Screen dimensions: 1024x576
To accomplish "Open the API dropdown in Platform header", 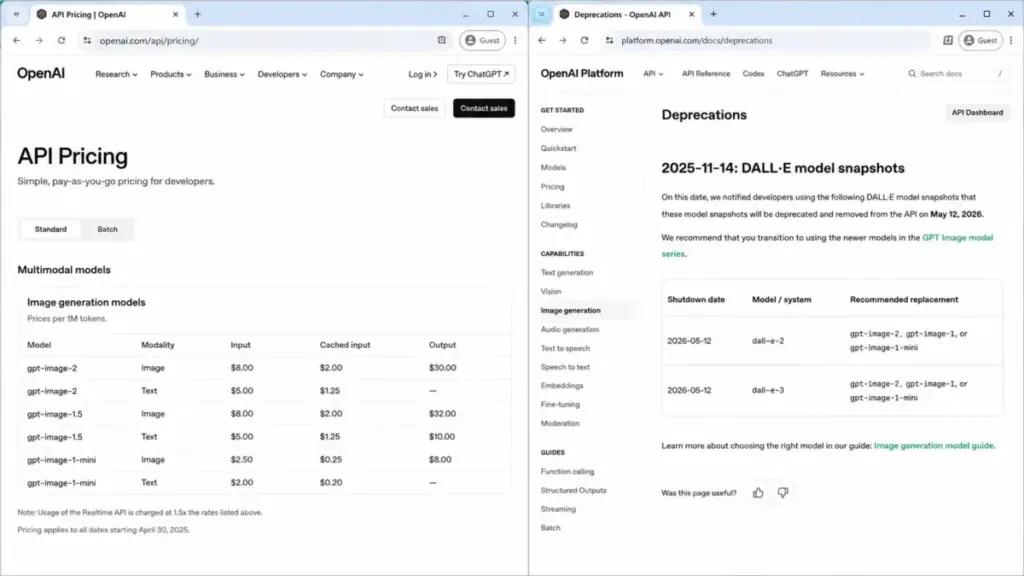I will coord(653,74).
